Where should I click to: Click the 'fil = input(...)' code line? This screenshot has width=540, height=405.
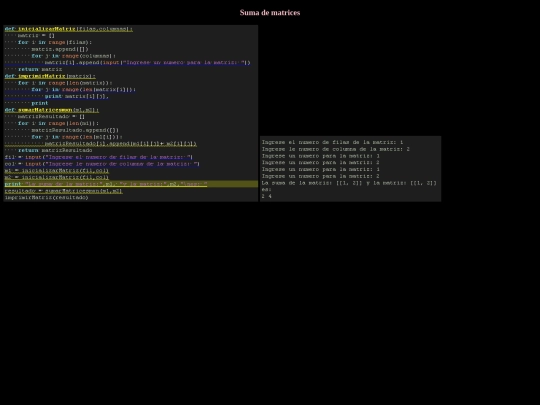point(99,157)
